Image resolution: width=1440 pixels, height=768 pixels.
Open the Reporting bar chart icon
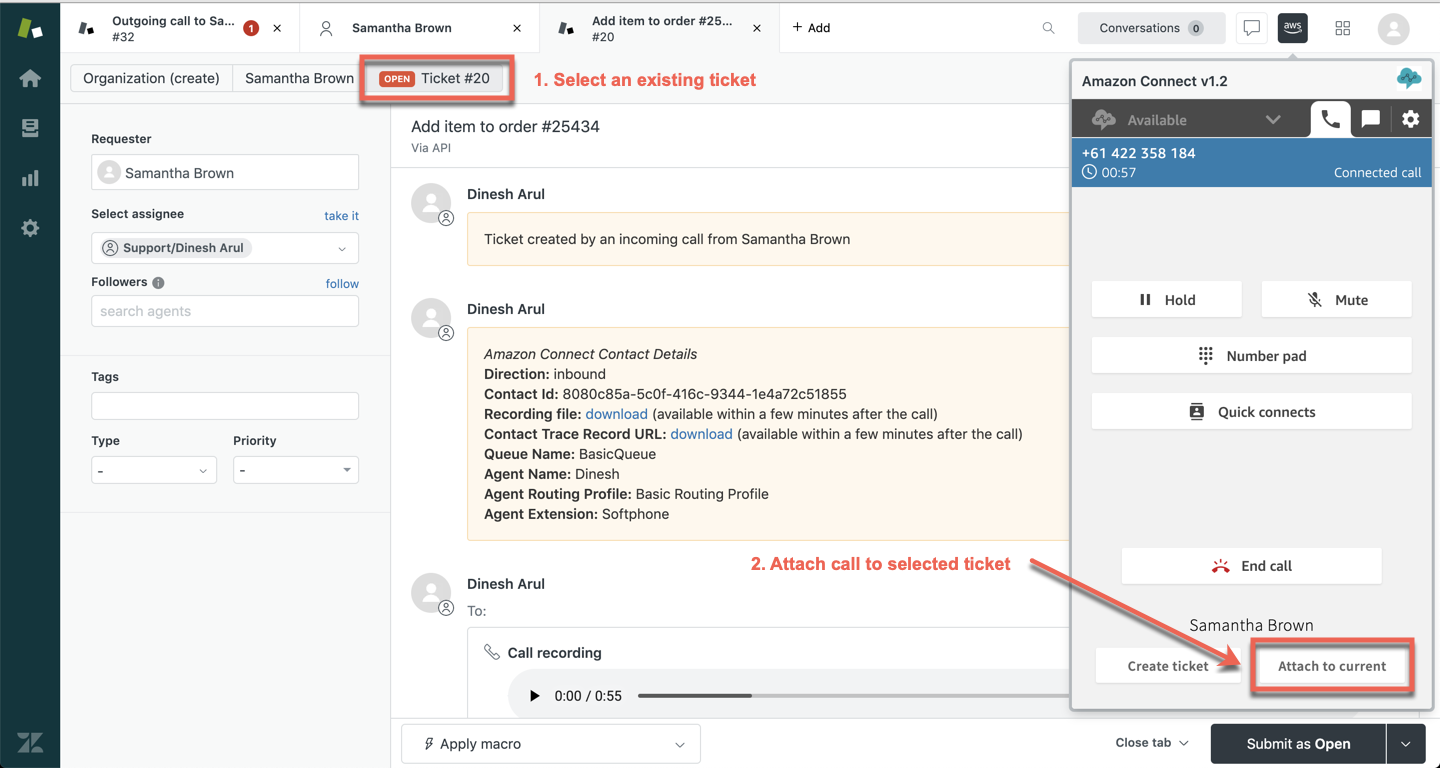click(30, 178)
